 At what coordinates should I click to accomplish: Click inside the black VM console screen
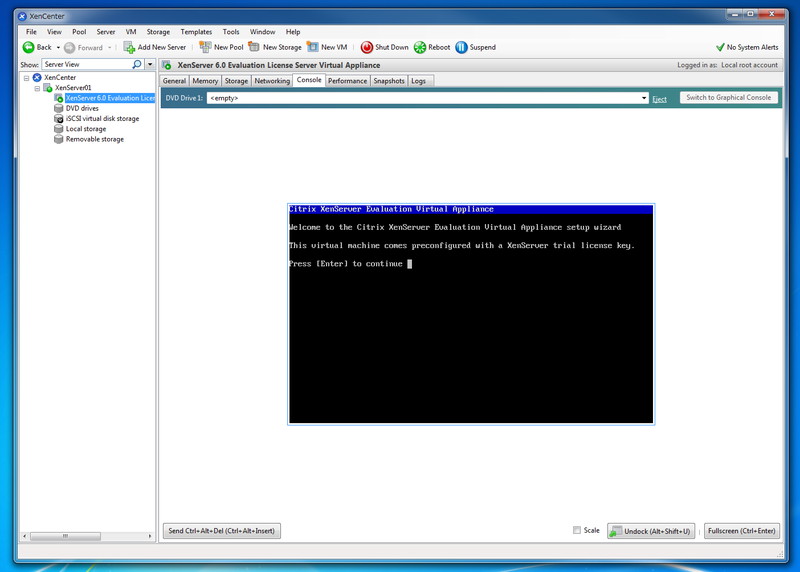(471, 314)
